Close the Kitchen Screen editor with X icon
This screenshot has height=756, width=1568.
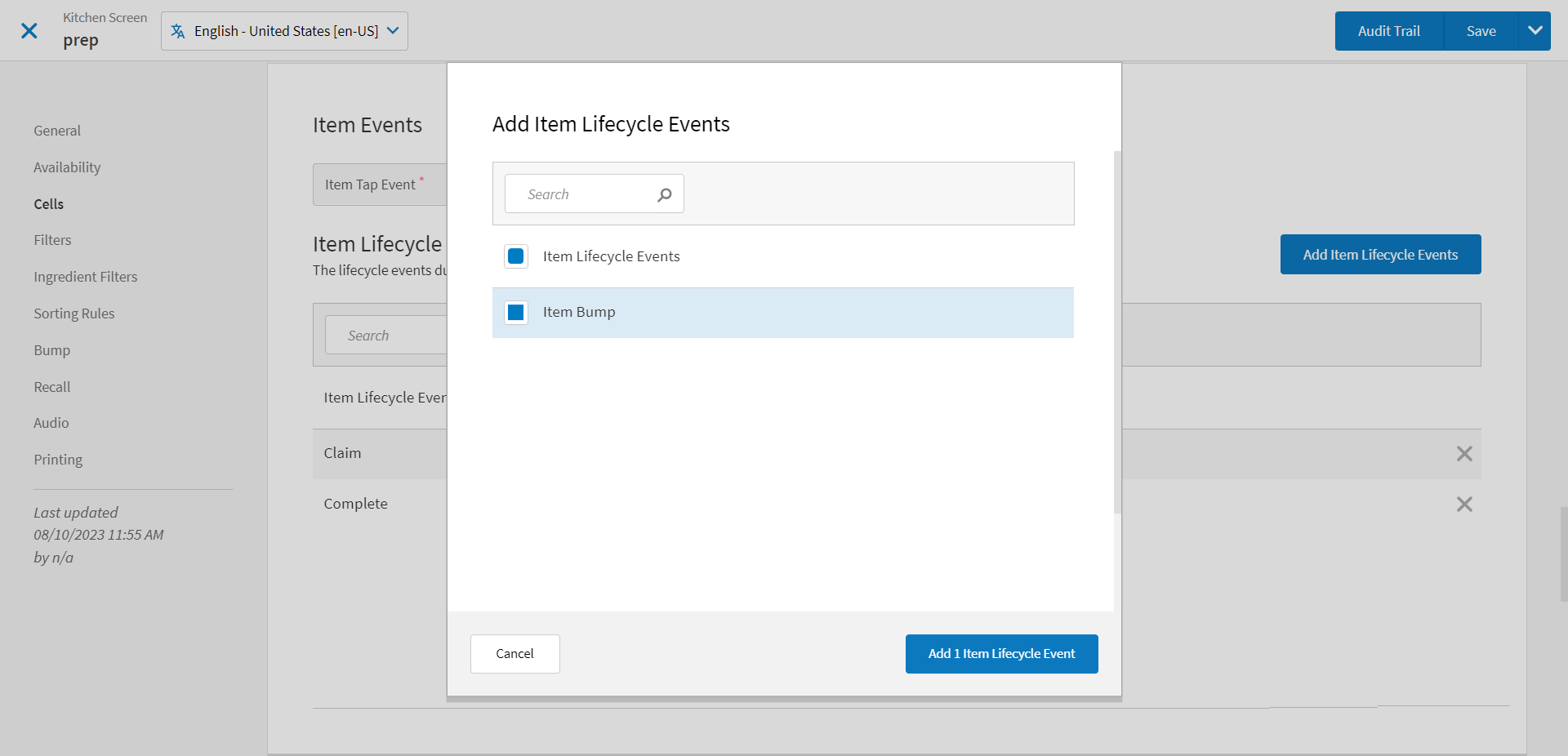pos(29,31)
